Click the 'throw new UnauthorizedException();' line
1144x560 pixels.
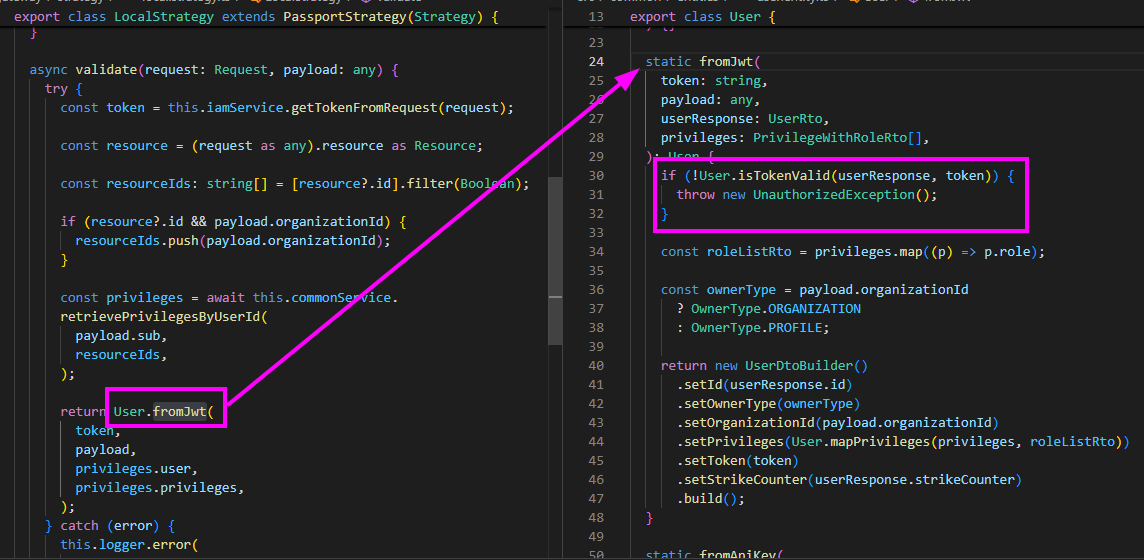tap(806, 195)
